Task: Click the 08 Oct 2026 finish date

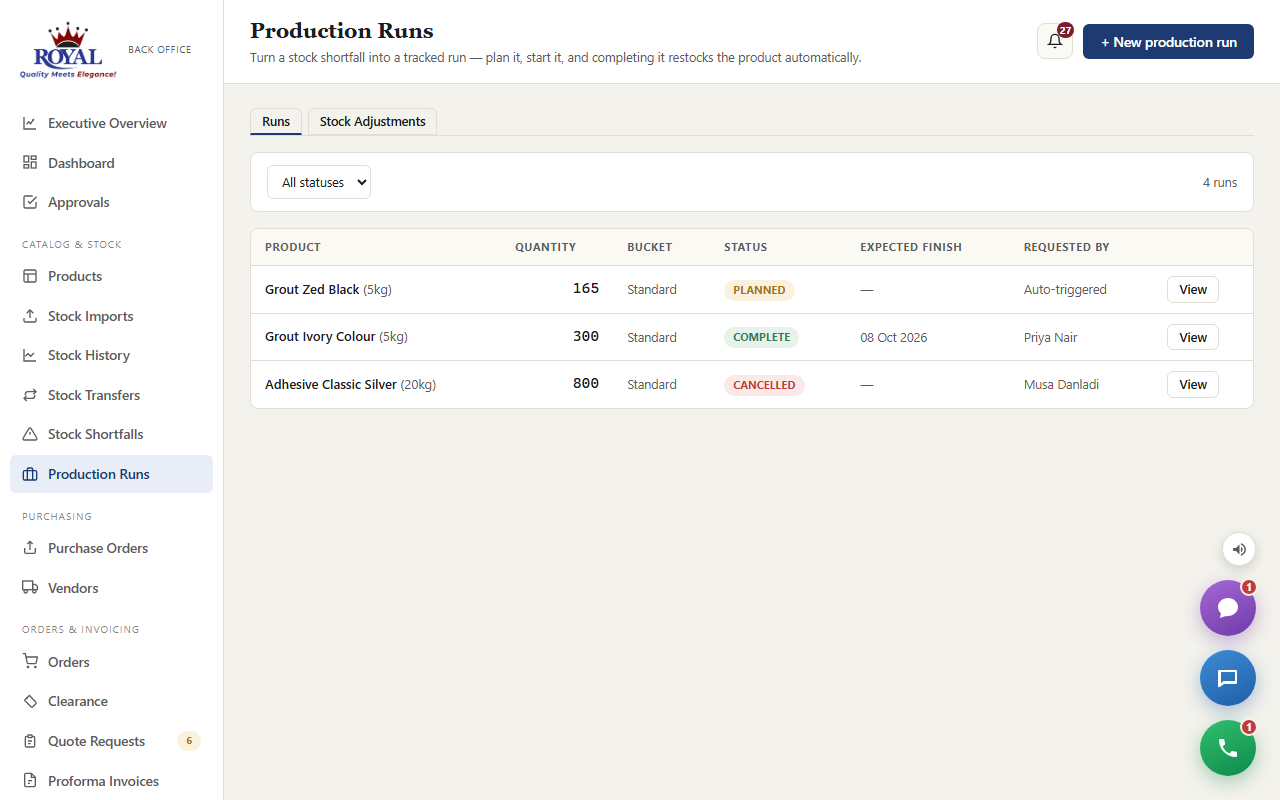Action: point(894,338)
